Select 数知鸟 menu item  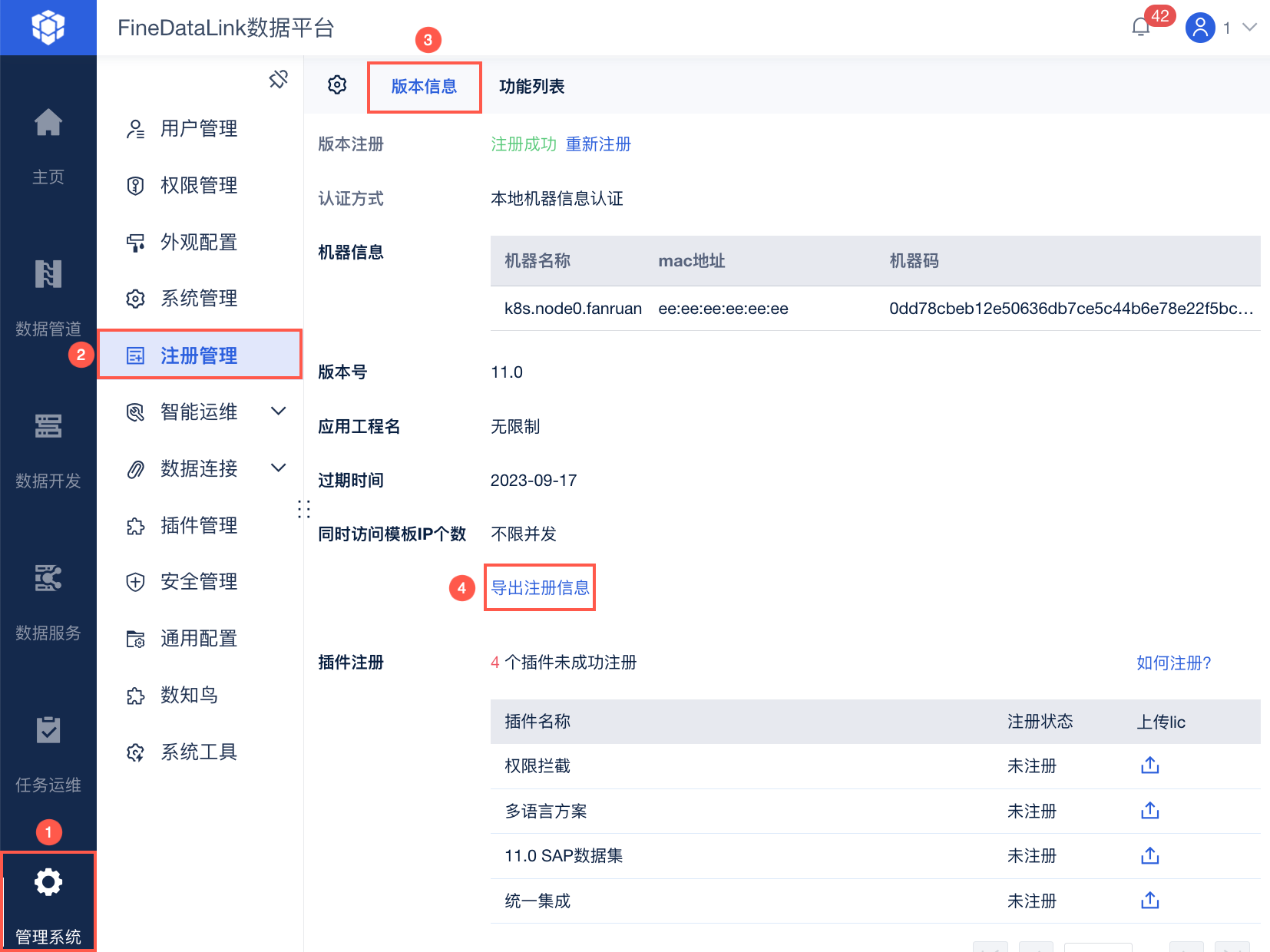(x=200, y=696)
